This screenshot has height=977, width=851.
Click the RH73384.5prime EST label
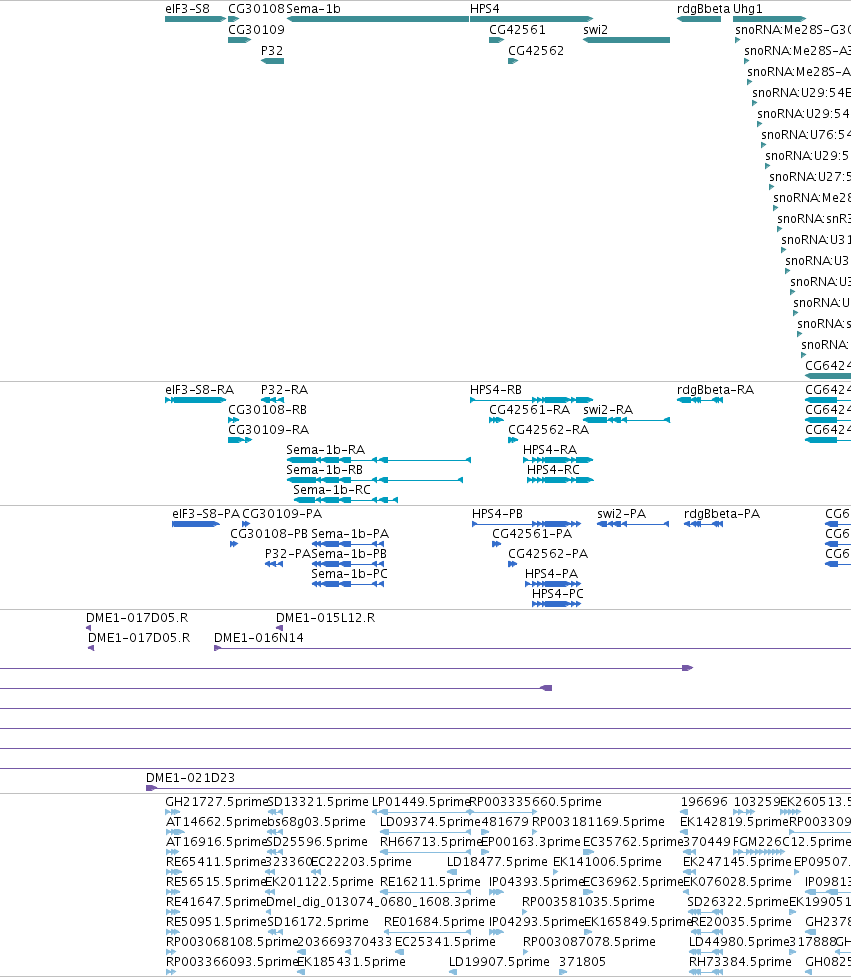tap(740, 961)
